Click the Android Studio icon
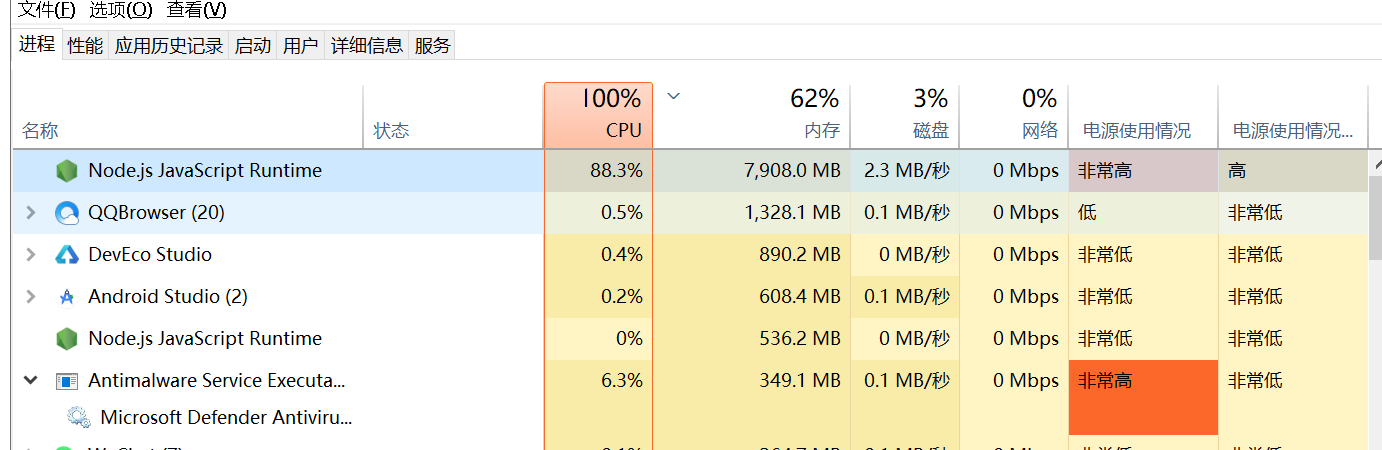Image resolution: width=1382 pixels, height=450 pixels. pyautogui.click(x=67, y=297)
